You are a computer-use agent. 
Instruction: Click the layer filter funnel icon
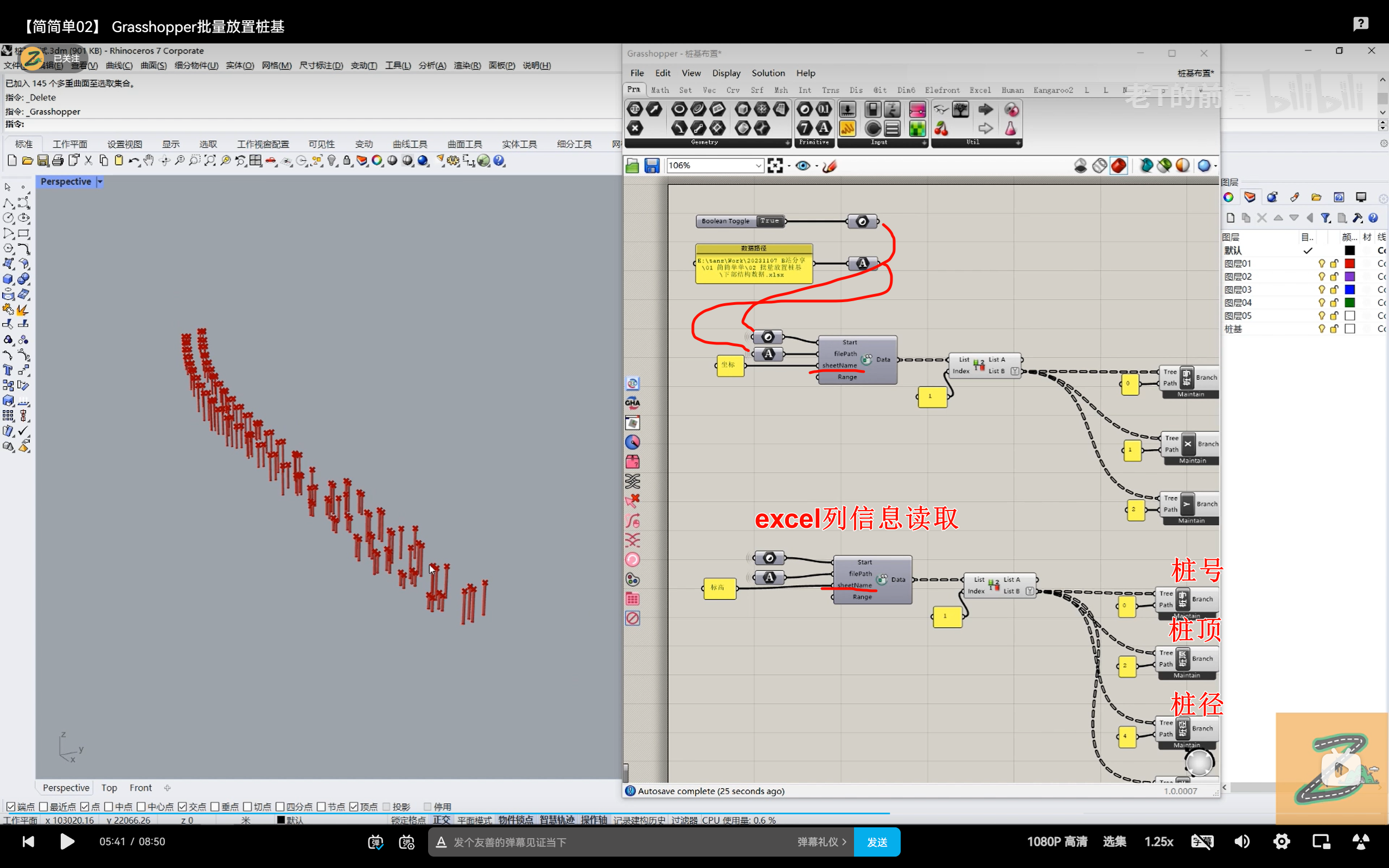coord(1326,218)
